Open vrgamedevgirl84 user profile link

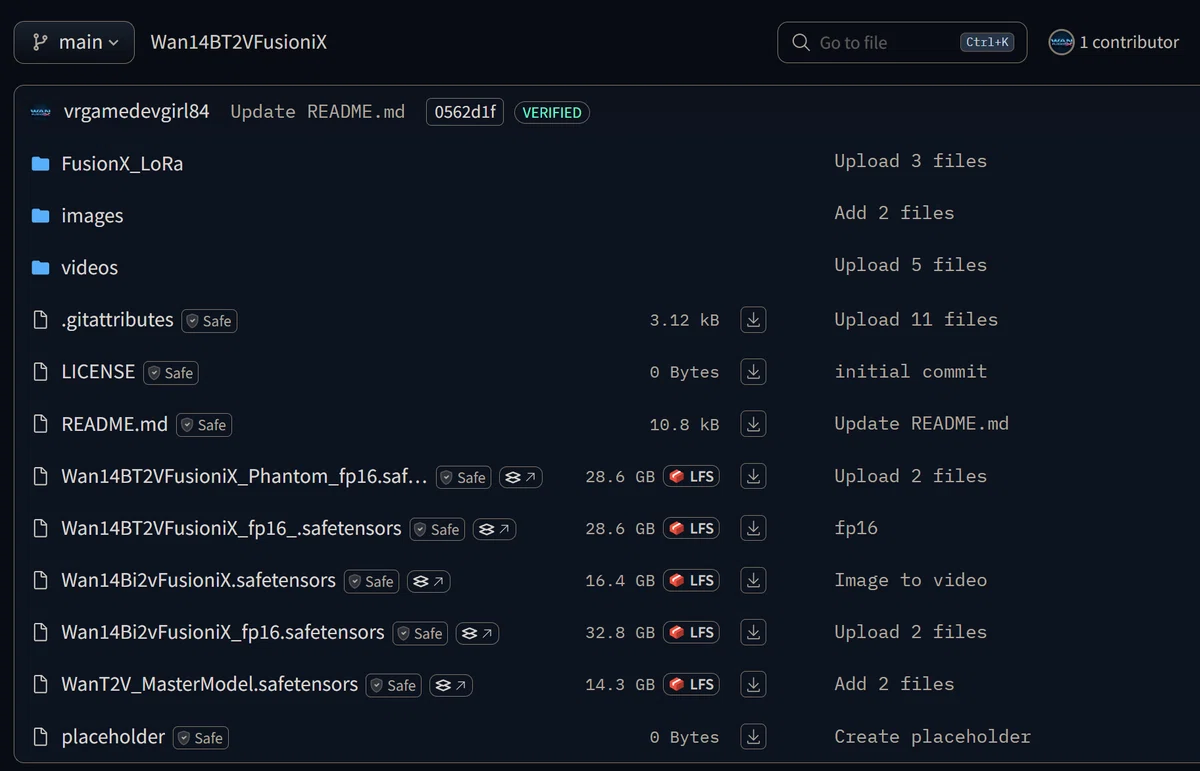pos(136,112)
